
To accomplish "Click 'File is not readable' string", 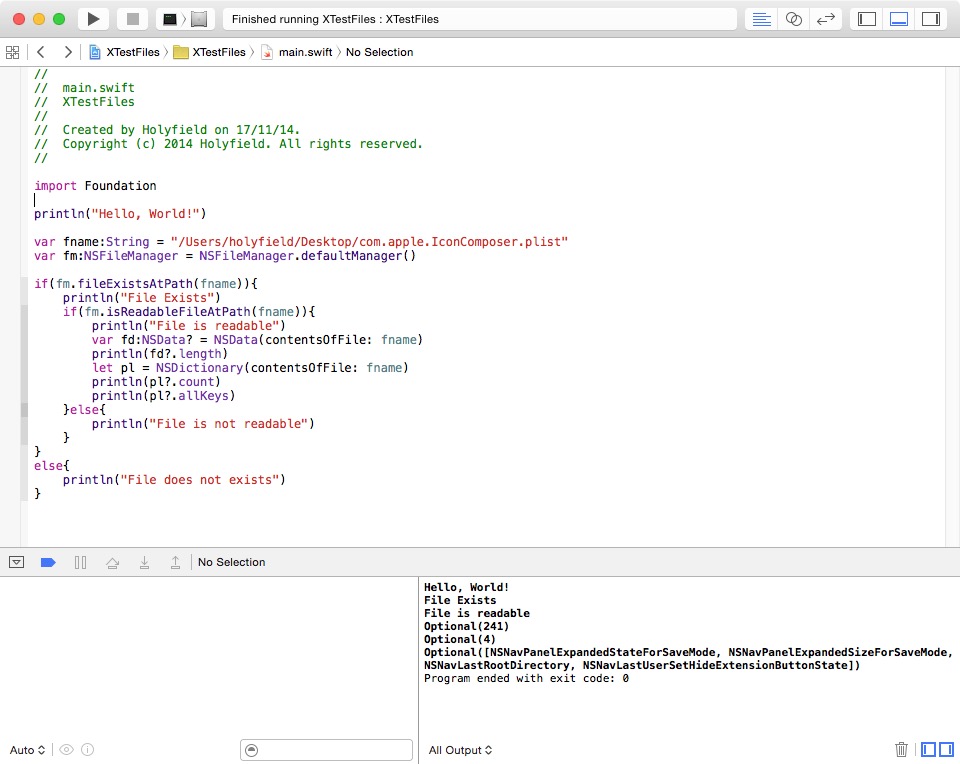I will pos(228,424).
